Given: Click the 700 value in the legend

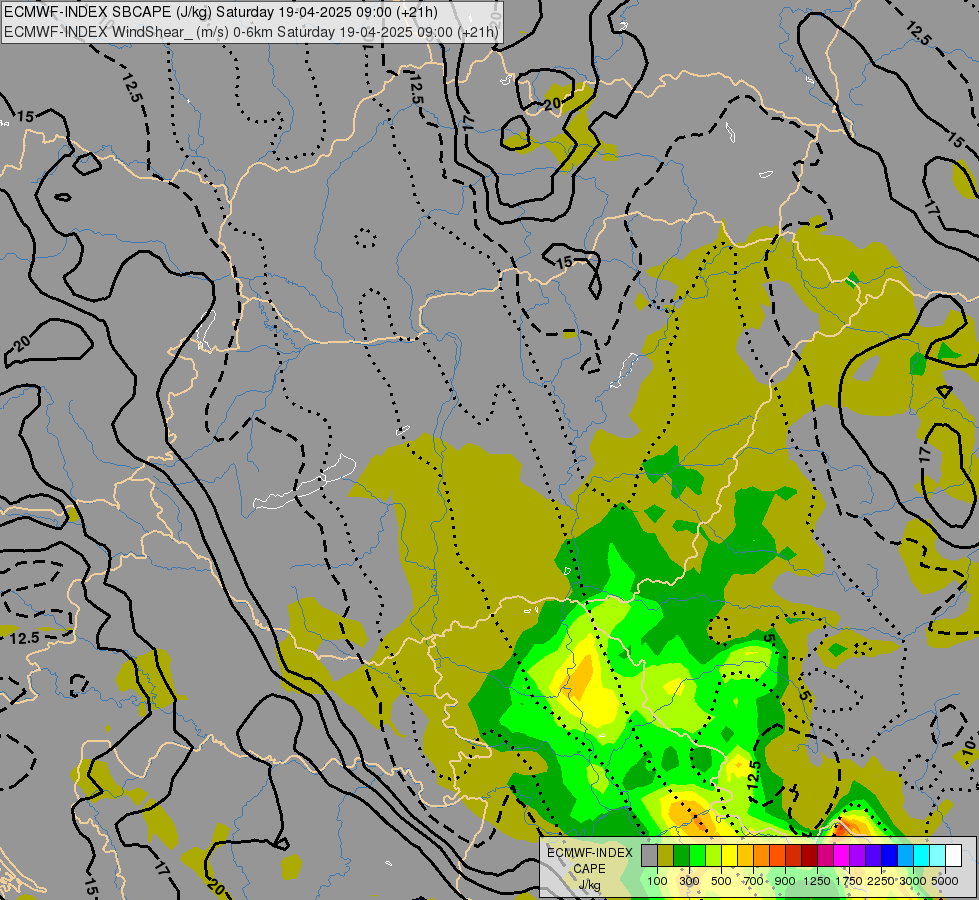Looking at the screenshot, I should pyautogui.click(x=754, y=881).
